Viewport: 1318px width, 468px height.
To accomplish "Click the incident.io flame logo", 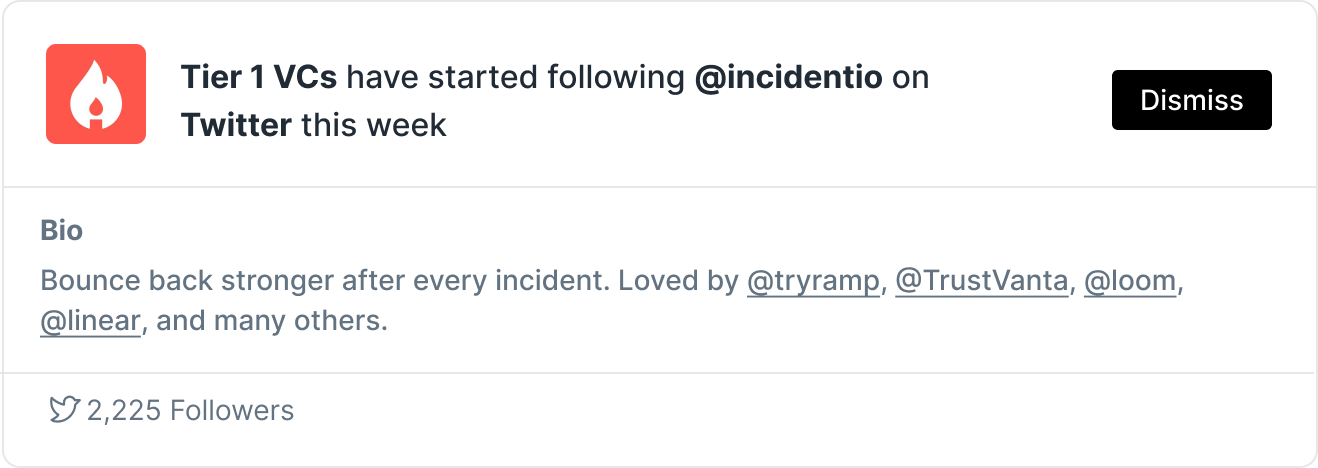I will (x=96, y=94).
